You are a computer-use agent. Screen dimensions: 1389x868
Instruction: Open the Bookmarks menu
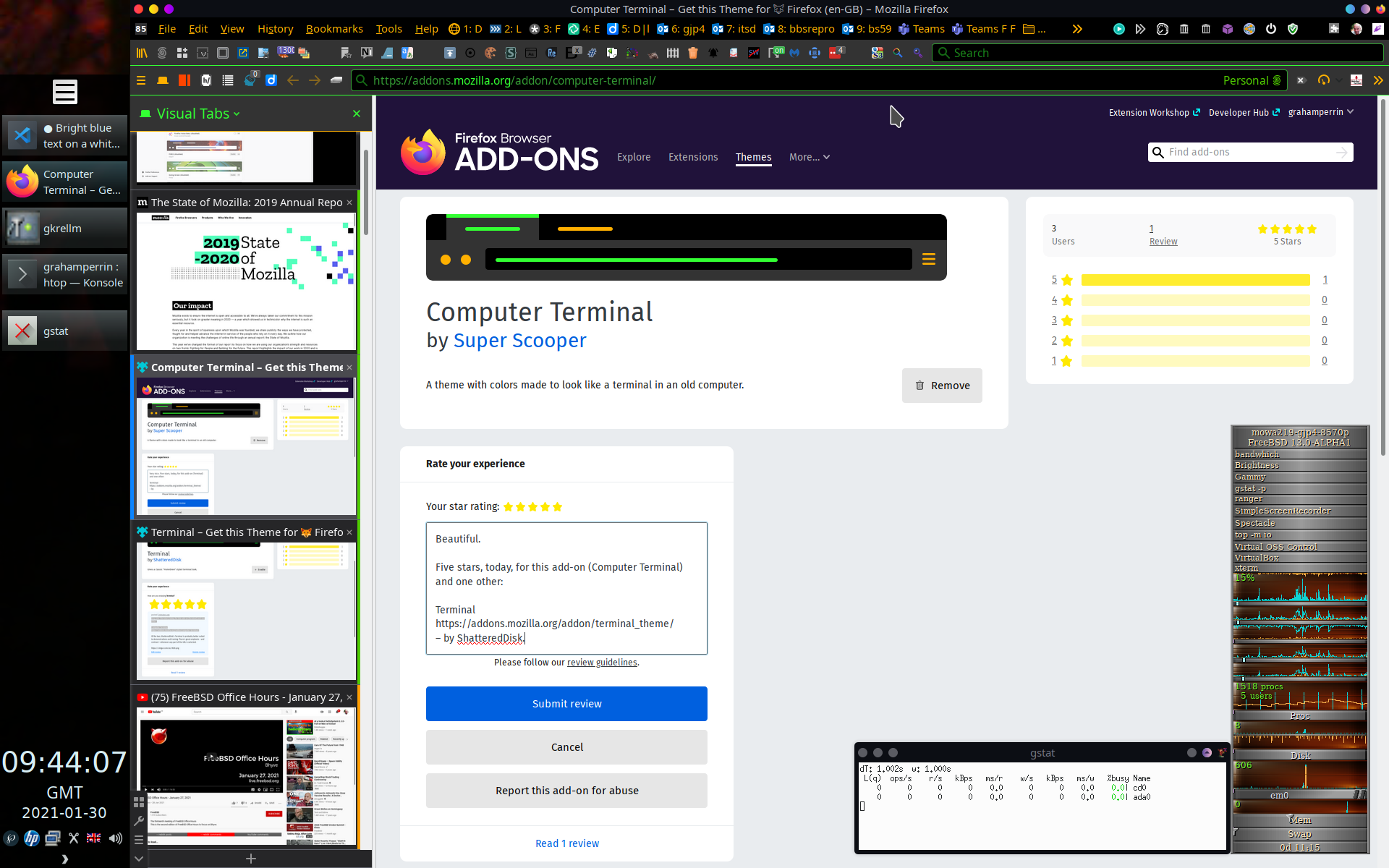click(334, 29)
